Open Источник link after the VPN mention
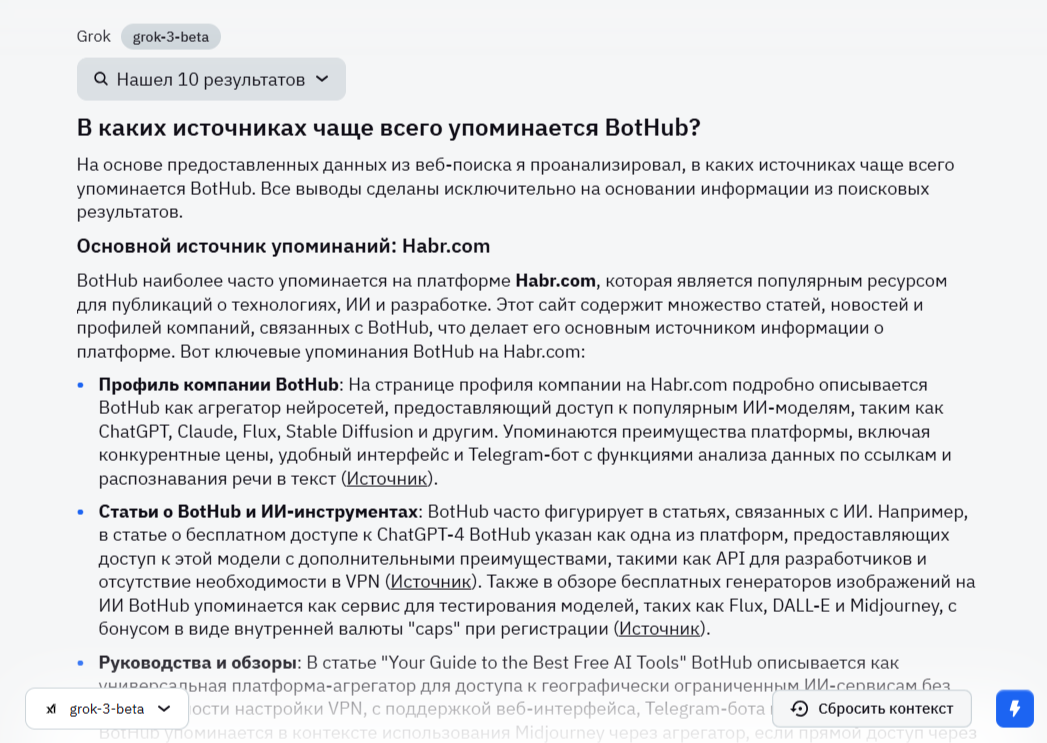 click(430, 581)
